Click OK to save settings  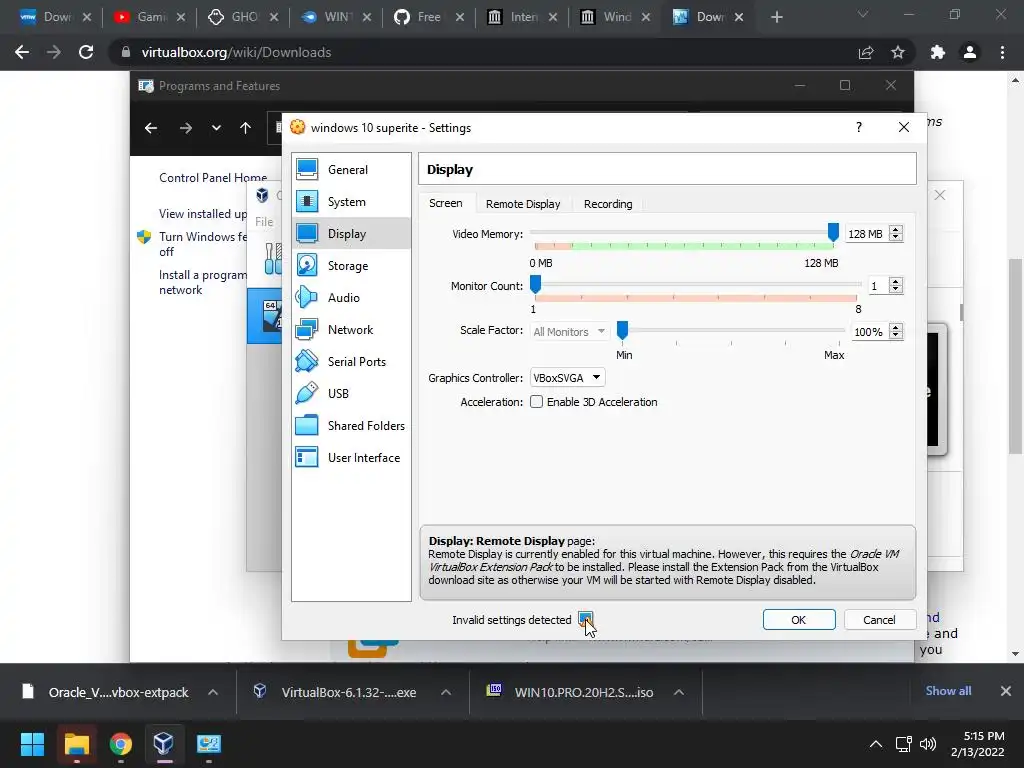799,620
